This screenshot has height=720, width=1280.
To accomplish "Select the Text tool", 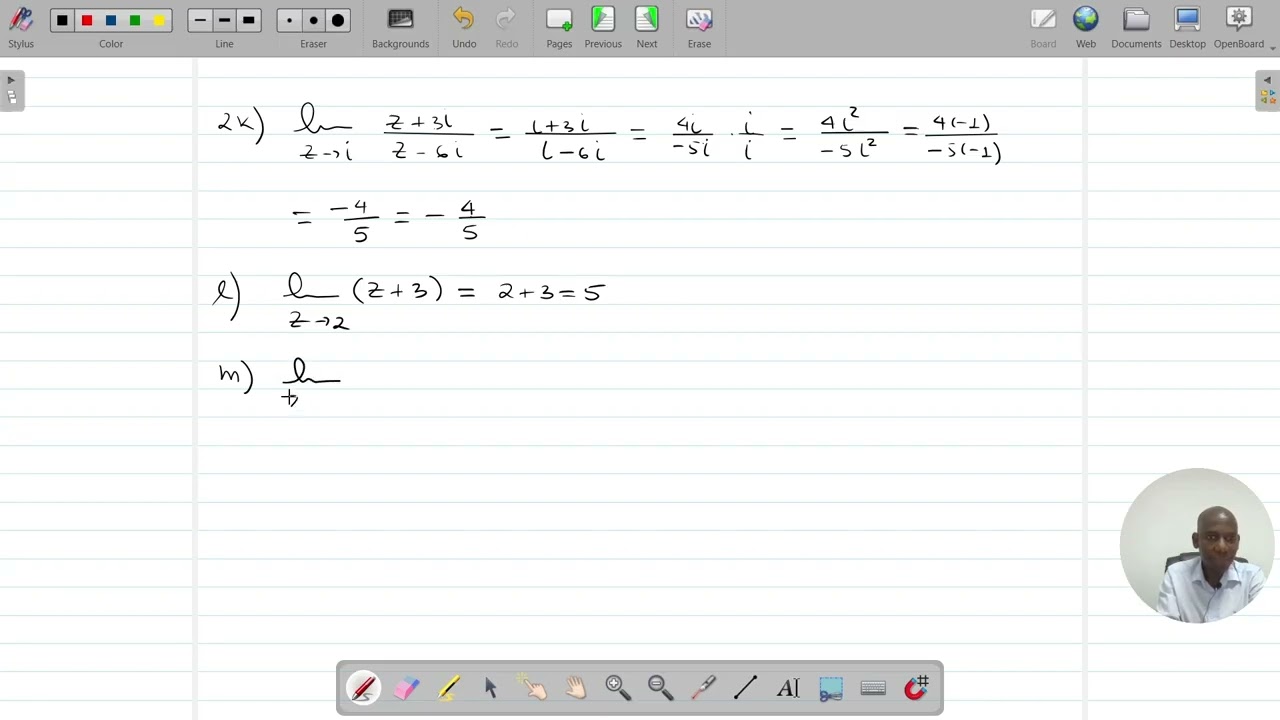I will point(788,688).
